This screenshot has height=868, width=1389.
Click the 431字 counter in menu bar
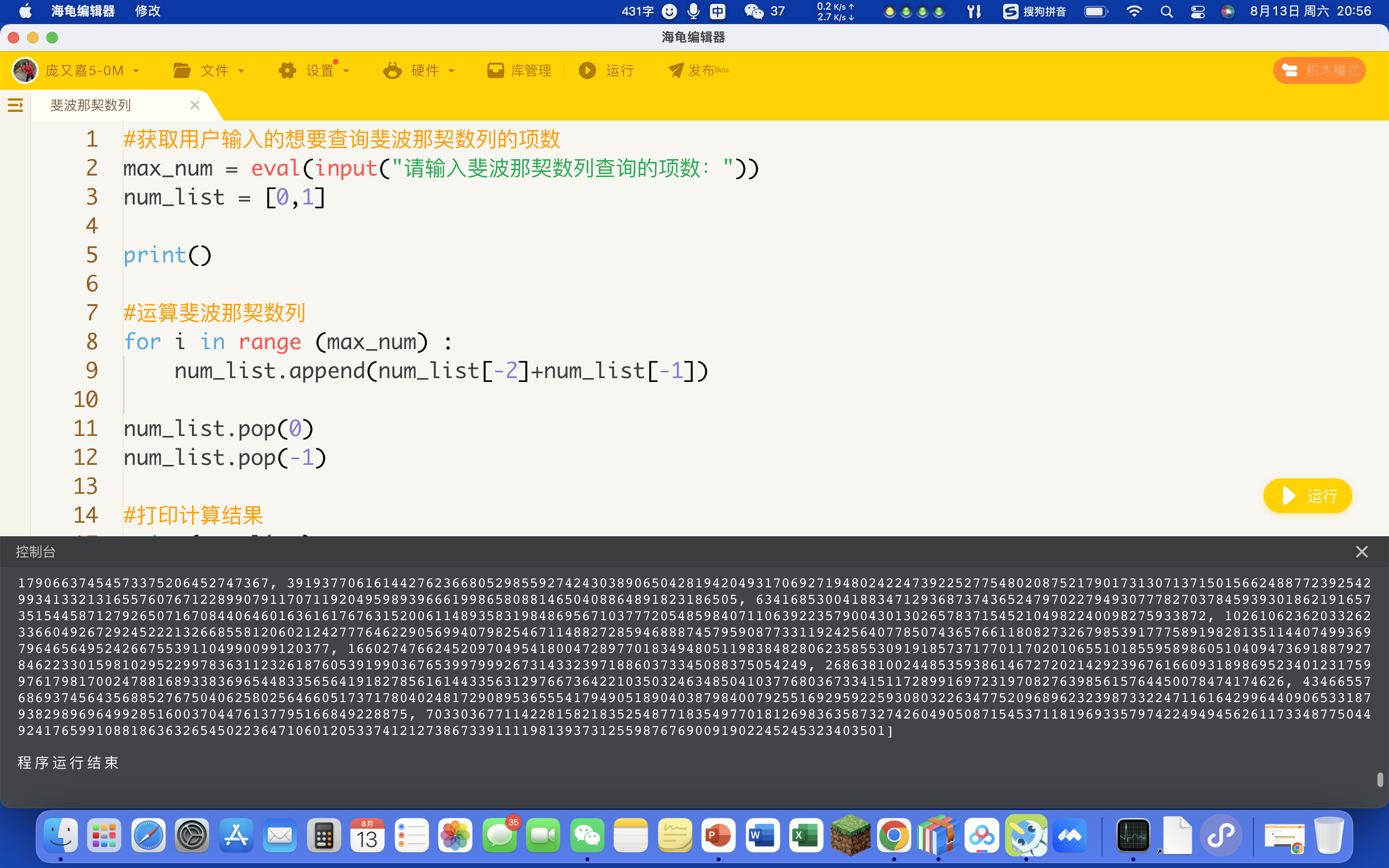pyautogui.click(x=638, y=11)
